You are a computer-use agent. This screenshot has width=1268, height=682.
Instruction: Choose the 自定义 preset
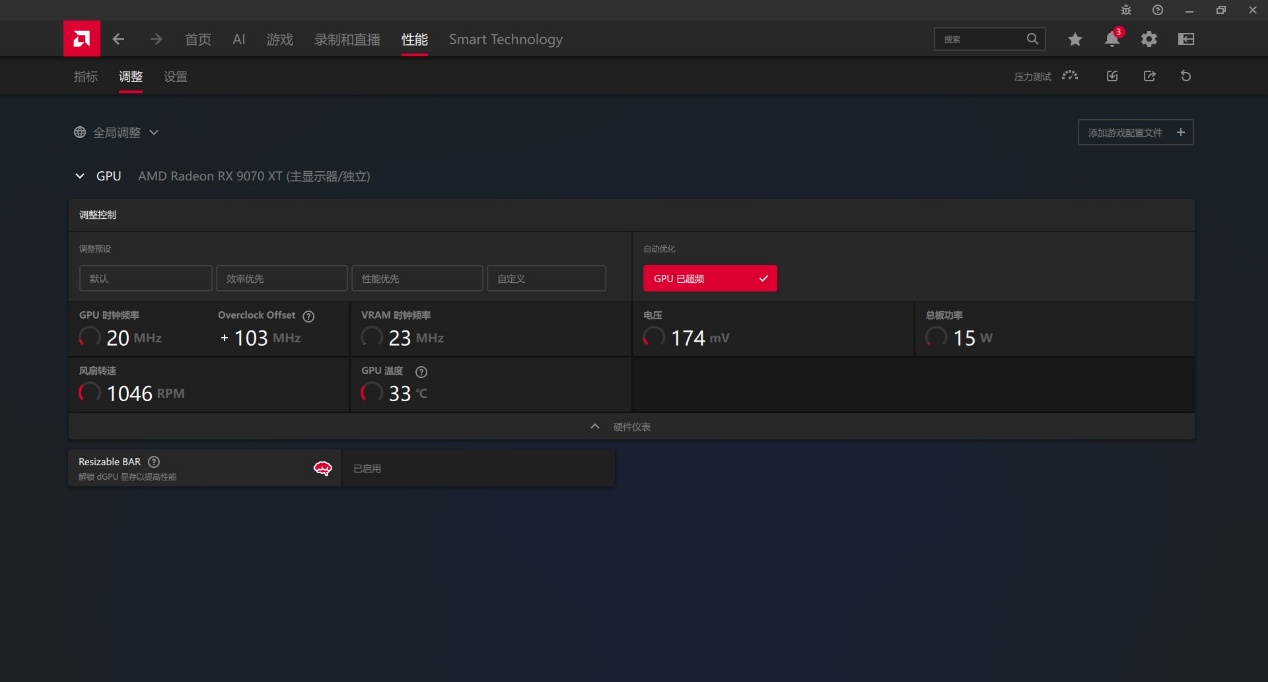pyautogui.click(x=546, y=278)
